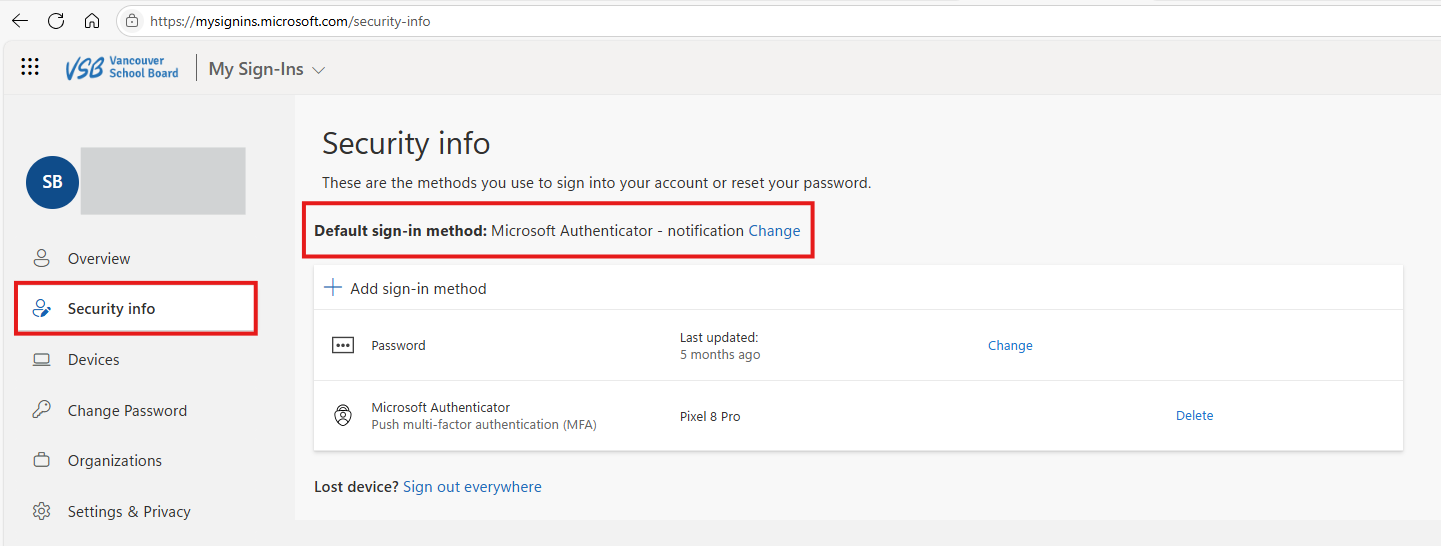Open Organizations from the sidebar
Image resolution: width=1441 pixels, height=546 pixels.
(114, 461)
